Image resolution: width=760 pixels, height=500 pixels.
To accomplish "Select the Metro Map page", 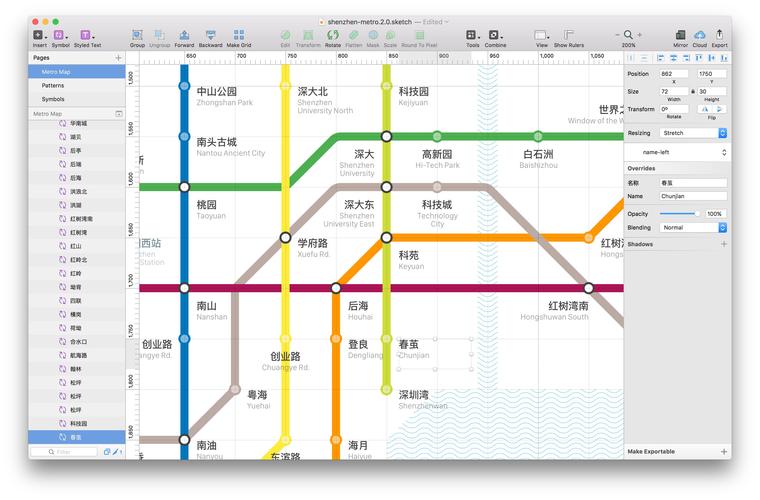I will point(77,72).
